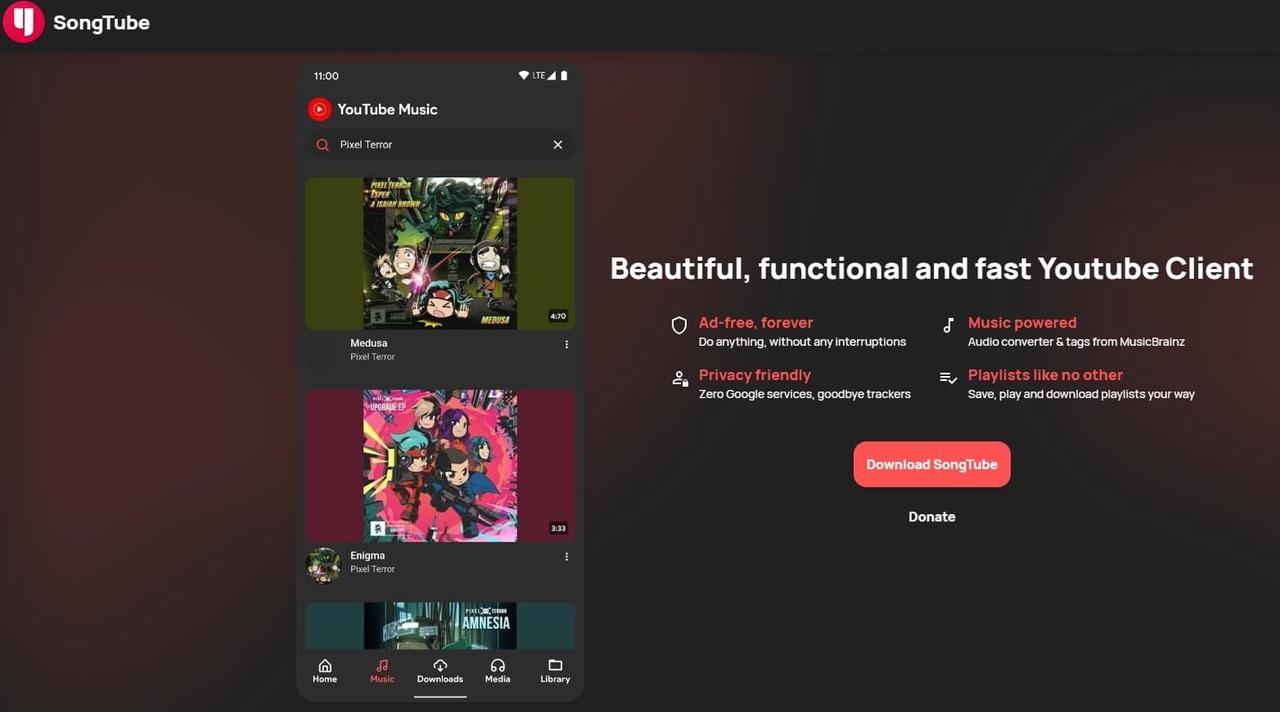Click the Music powered note icon

(947, 325)
